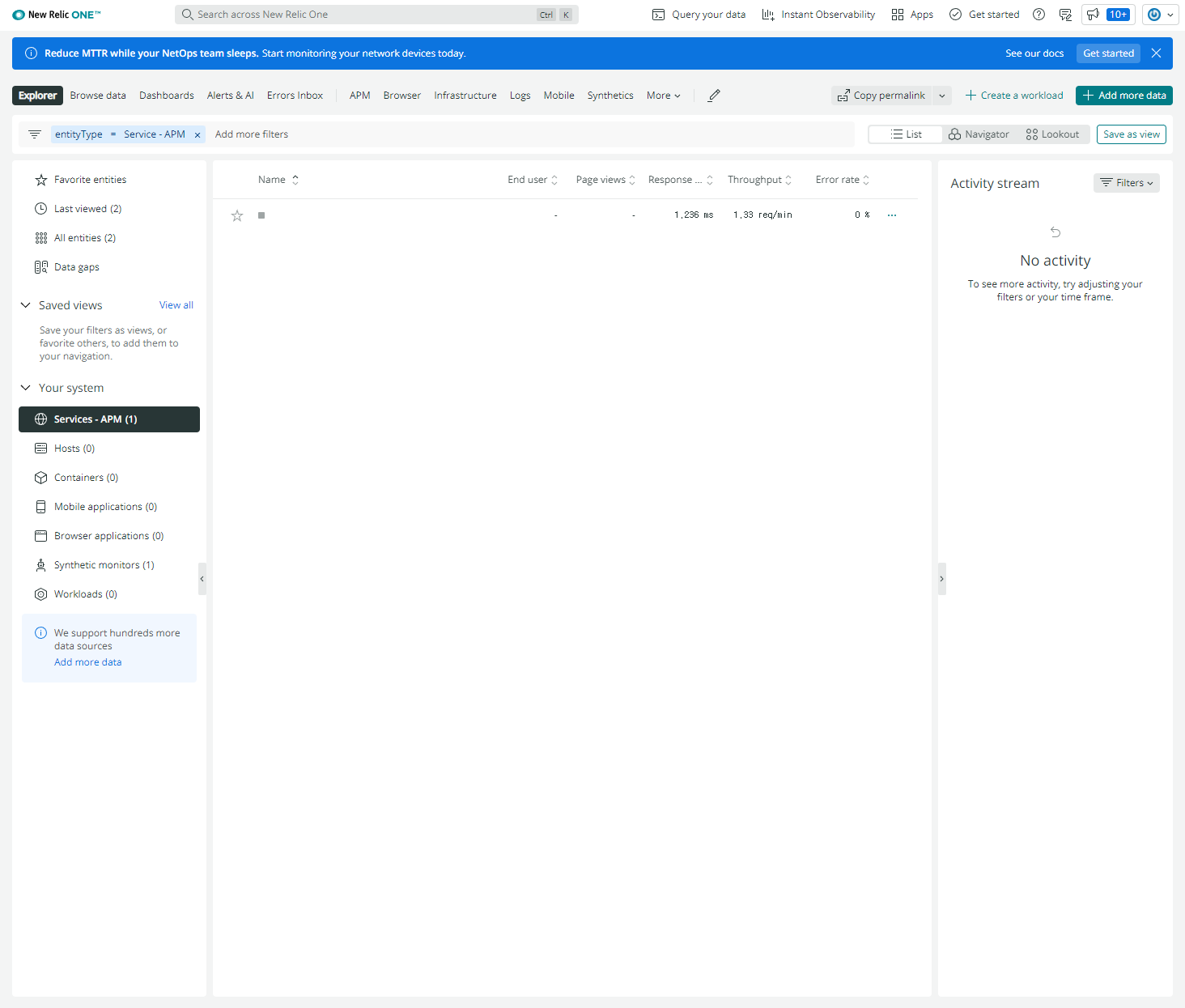Open Alerts & AI tab

click(231, 96)
